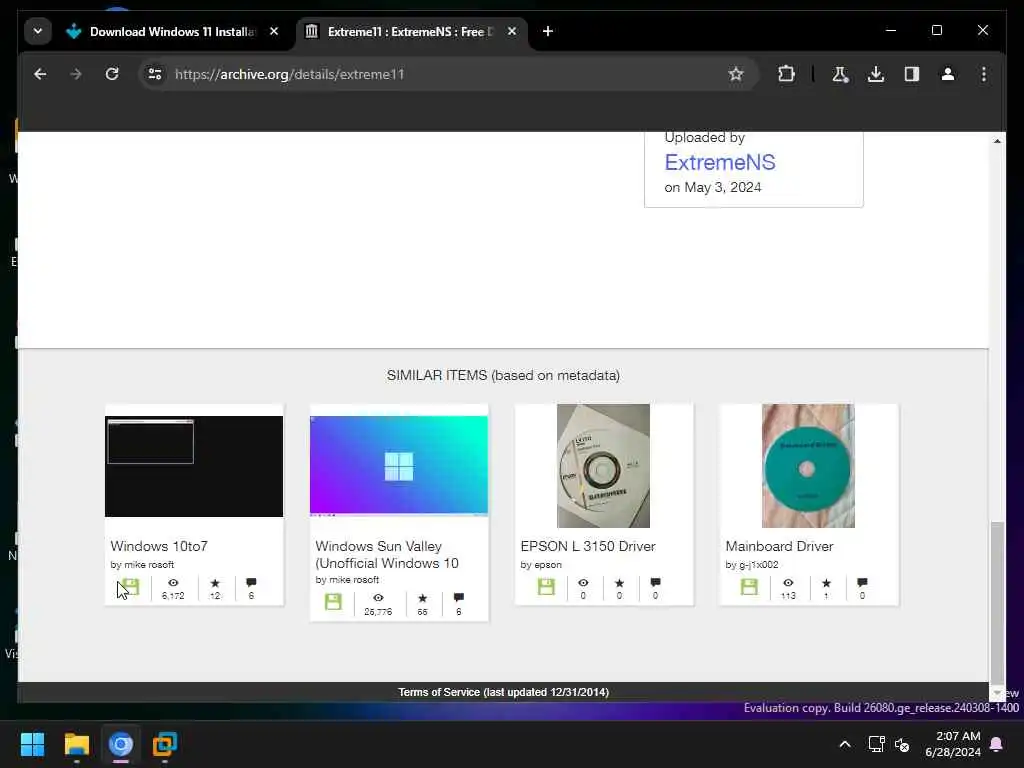This screenshot has height=768, width=1024.
Task: Select the 'by g-j1x002' author text
Action: (x=752, y=564)
